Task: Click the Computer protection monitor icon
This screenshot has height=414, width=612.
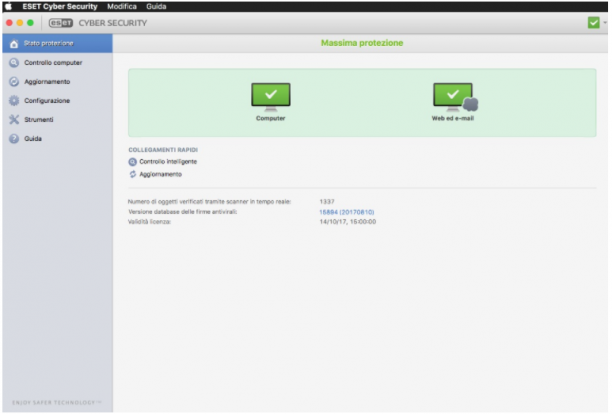Action: pyautogui.click(x=270, y=97)
